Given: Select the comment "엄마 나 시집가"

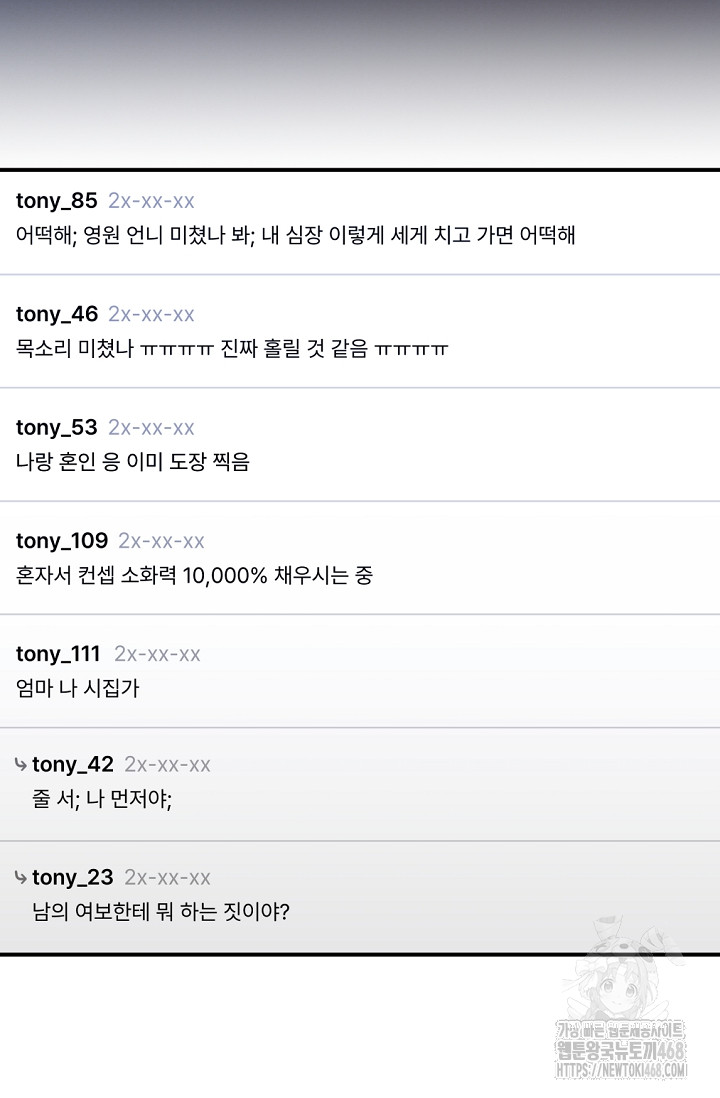Looking at the screenshot, I should [x=78, y=689].
